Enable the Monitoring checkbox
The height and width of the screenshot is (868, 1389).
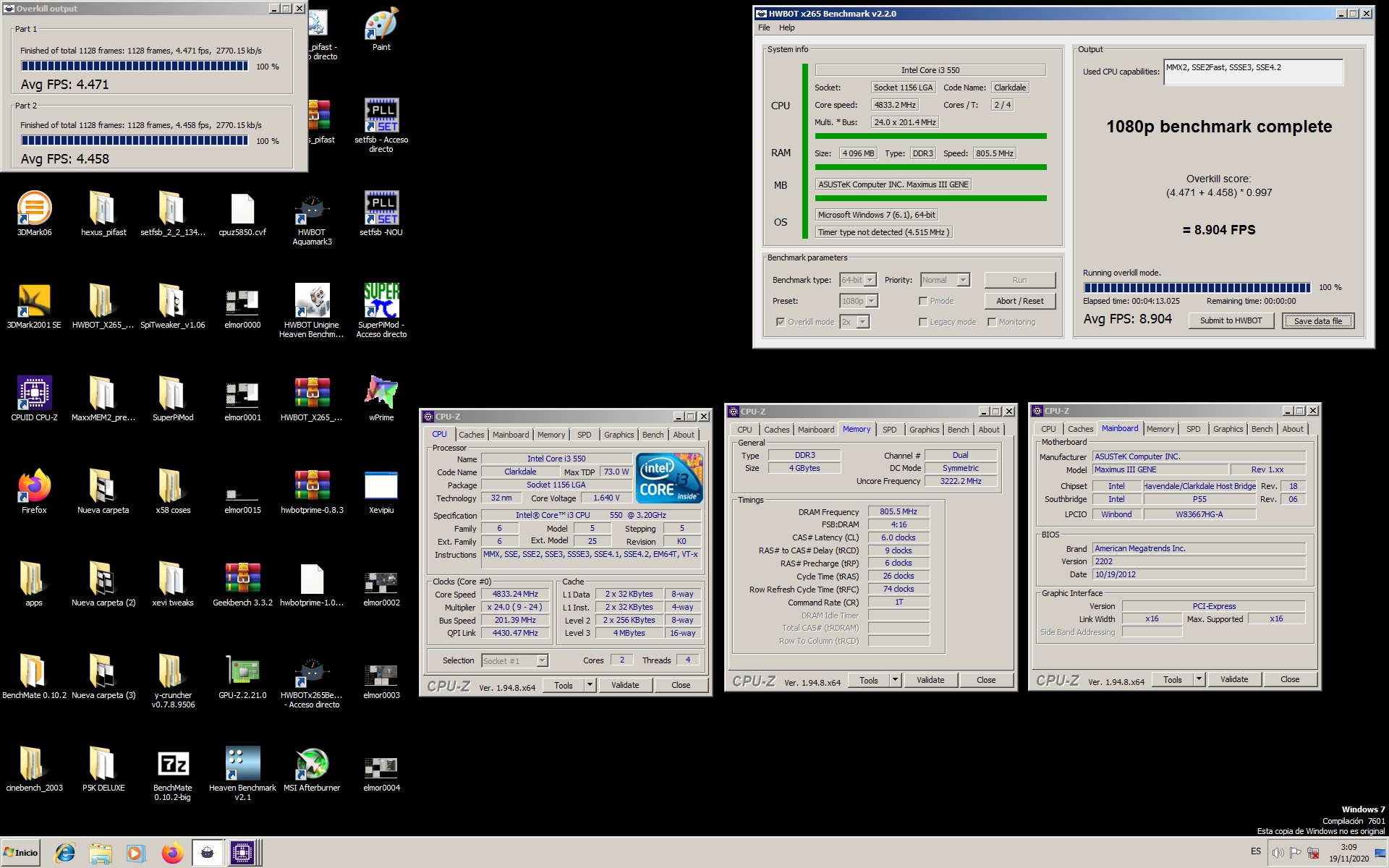coord(992,322)
